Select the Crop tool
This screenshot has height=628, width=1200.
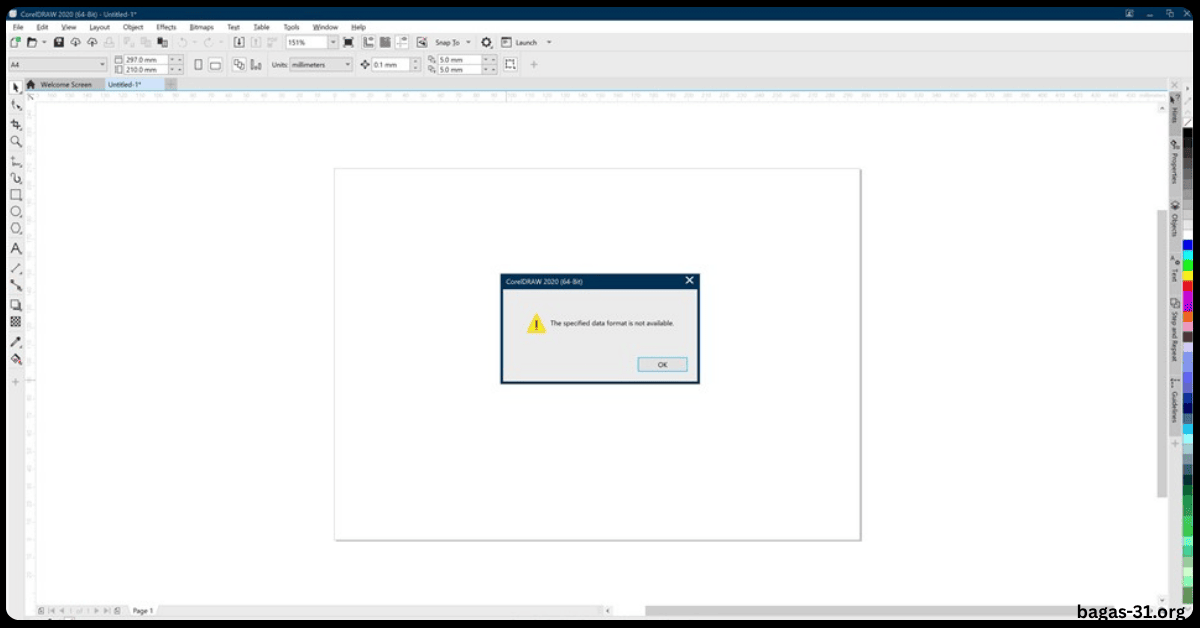15,124
